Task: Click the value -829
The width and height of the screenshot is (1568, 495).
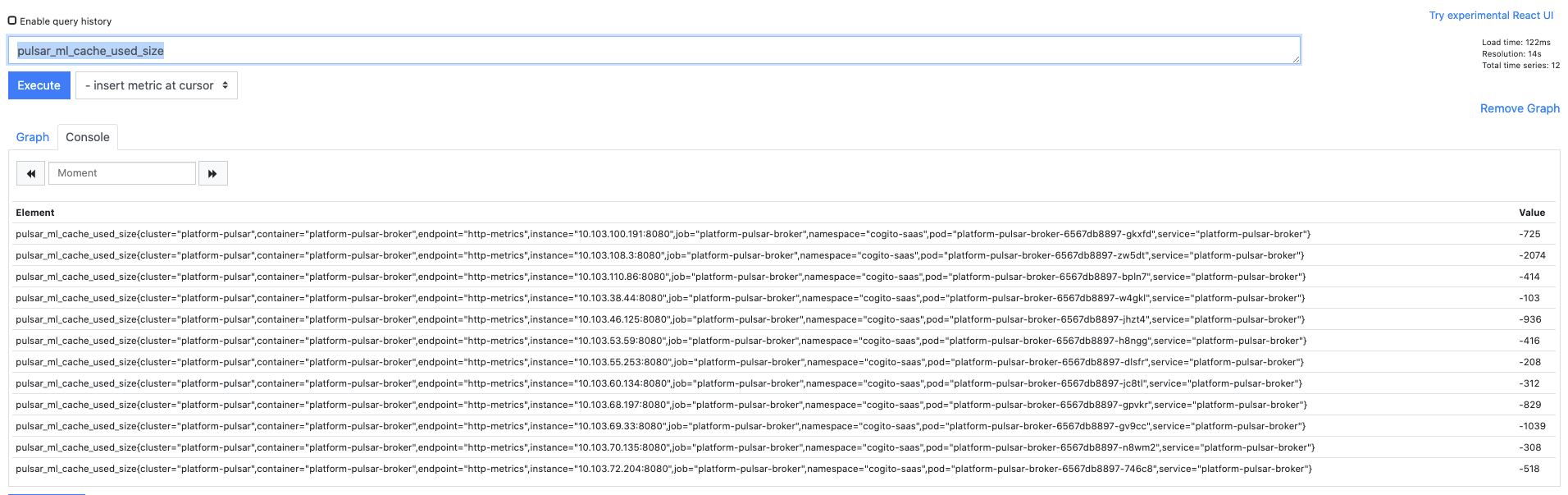Action: pos(1530,405)
